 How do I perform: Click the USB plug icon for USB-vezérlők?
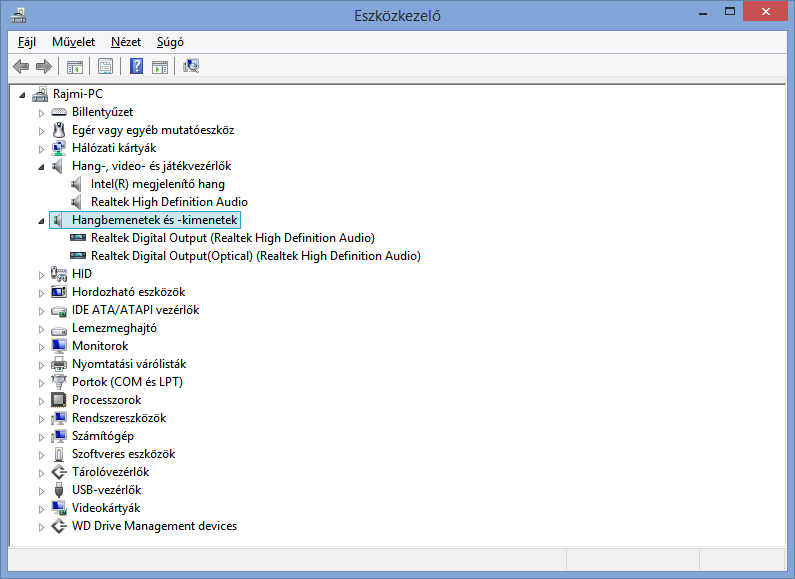[x=59, y=490]
